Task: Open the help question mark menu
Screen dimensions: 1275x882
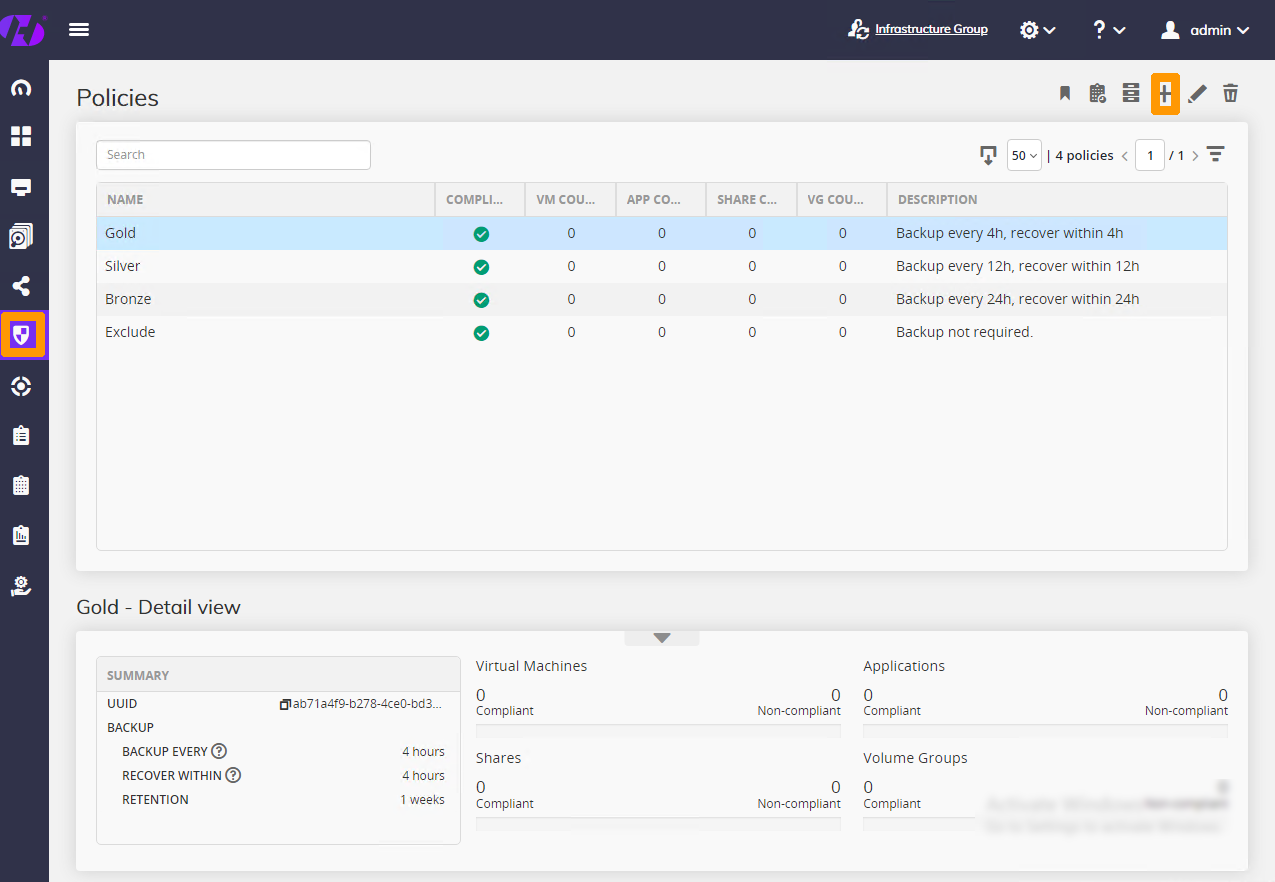Action: [1108, 30]
